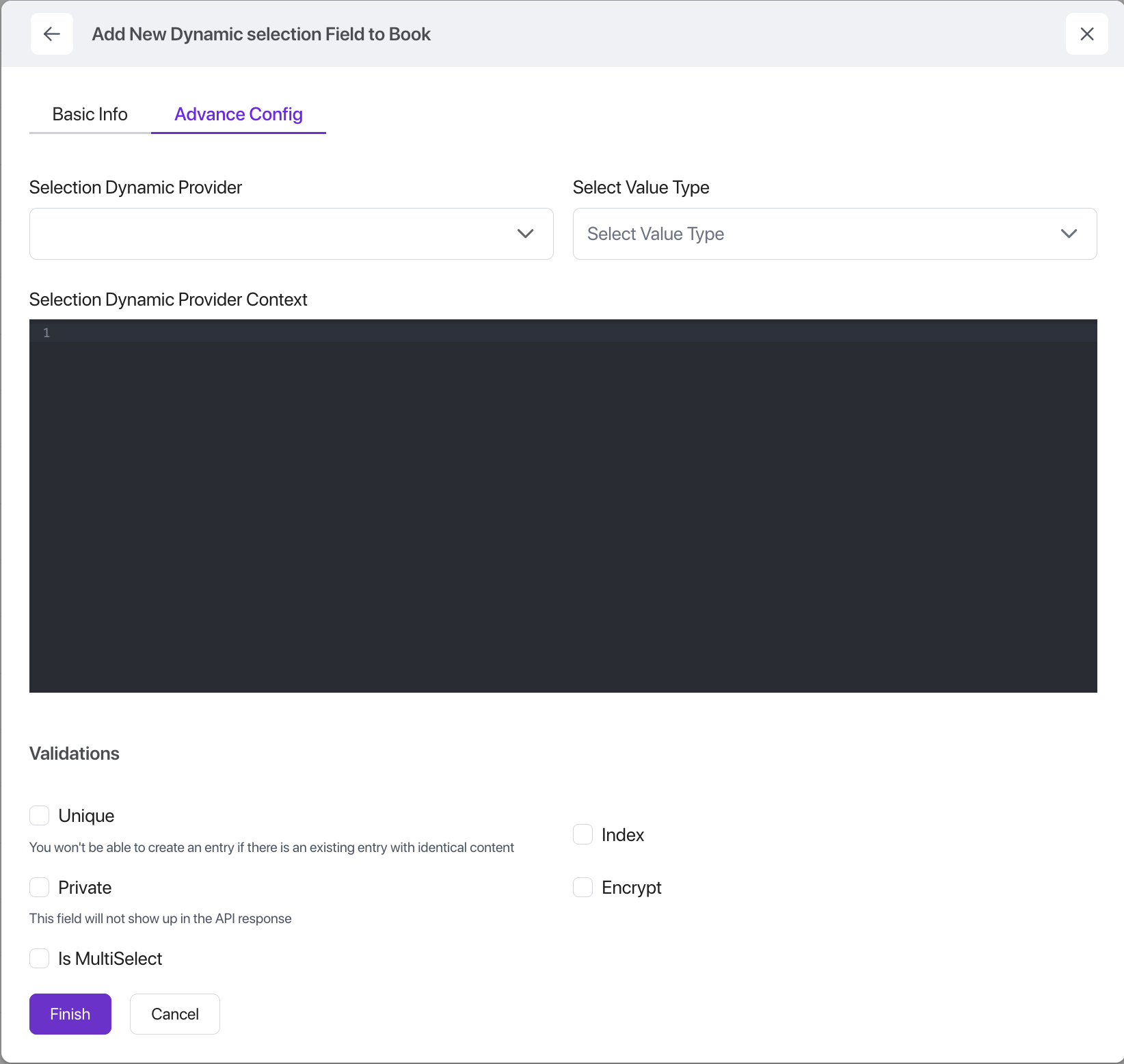Click the back arrow icon in header

tap(52, 34)
